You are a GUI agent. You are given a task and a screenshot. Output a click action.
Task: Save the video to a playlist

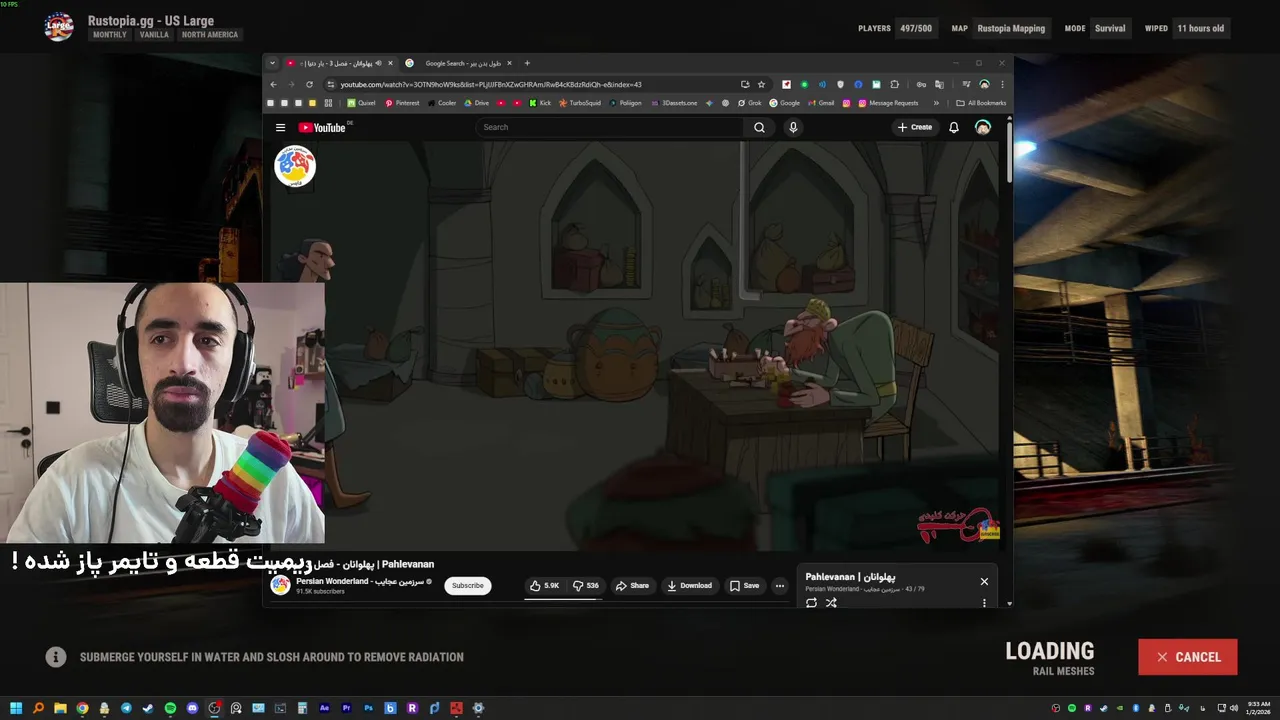click(744, 586)
